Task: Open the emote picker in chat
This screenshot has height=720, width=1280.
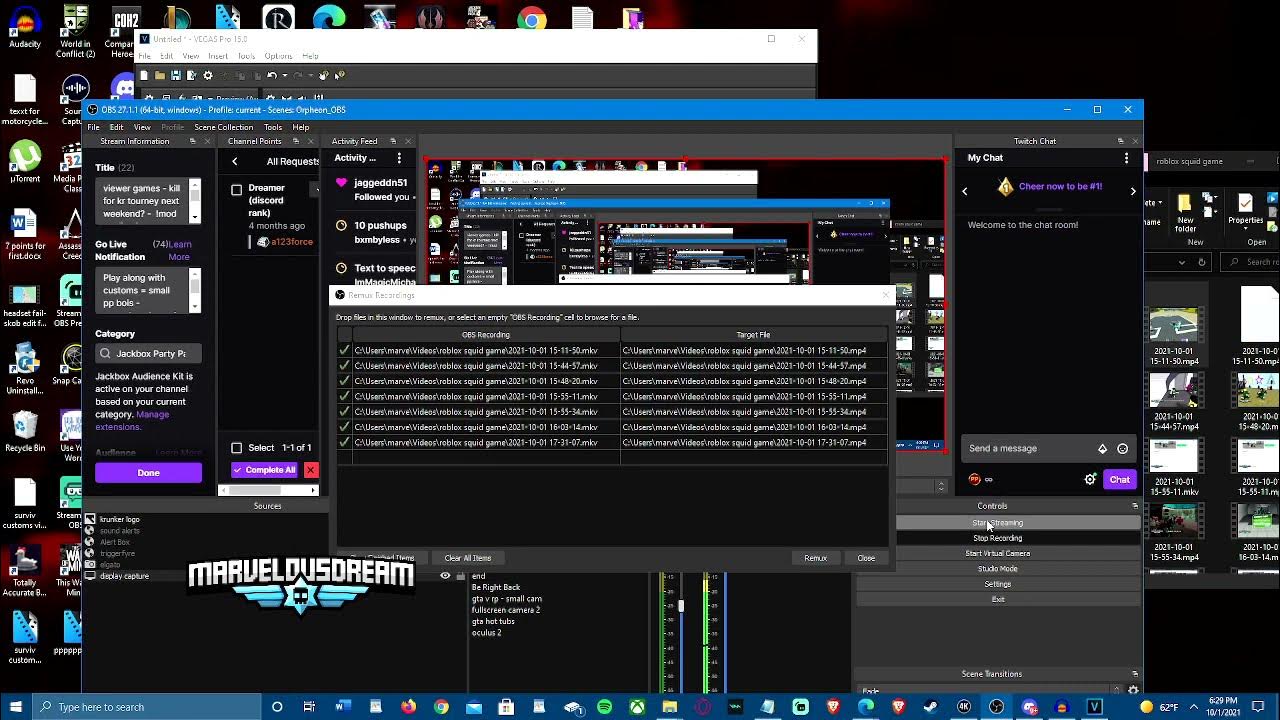Action: coord(1122,449)
